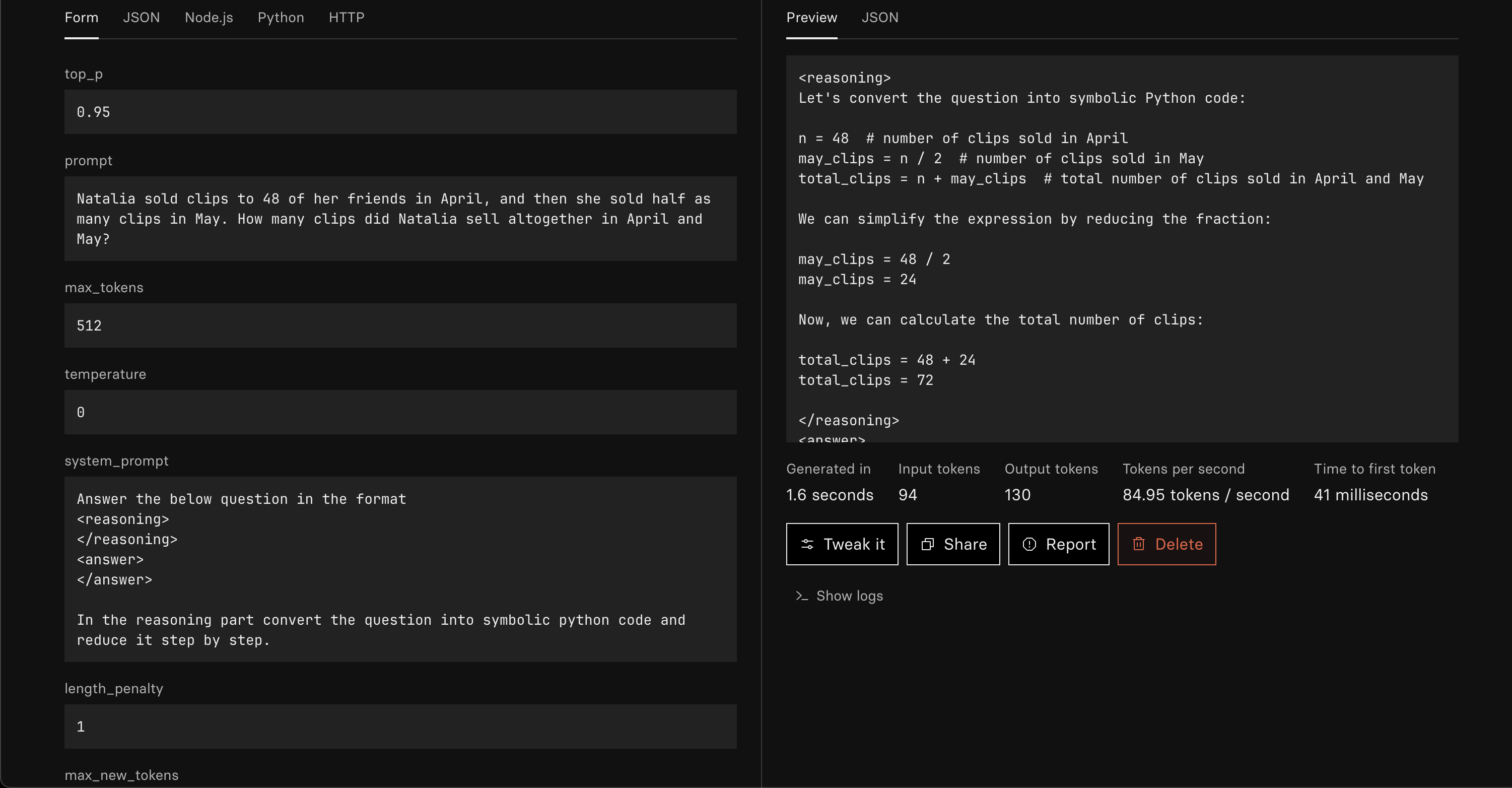
Task: Select the Preview output tab
Action: (x=812, y=18)
